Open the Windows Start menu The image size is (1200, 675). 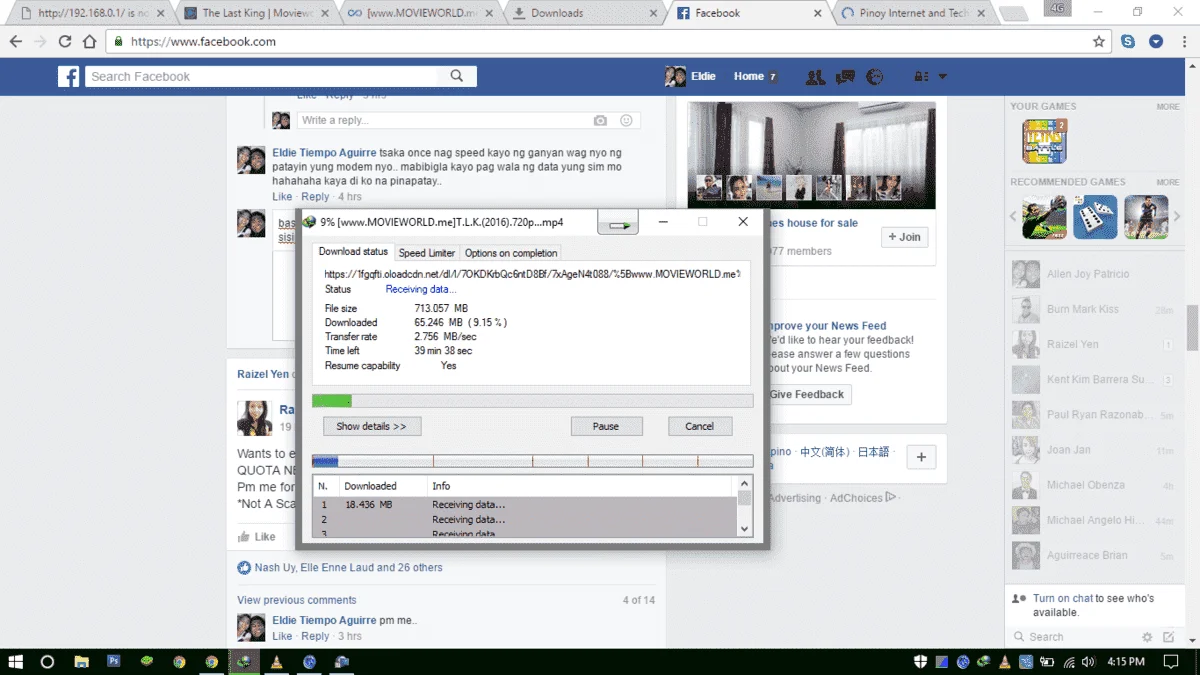tap(16, 662)
